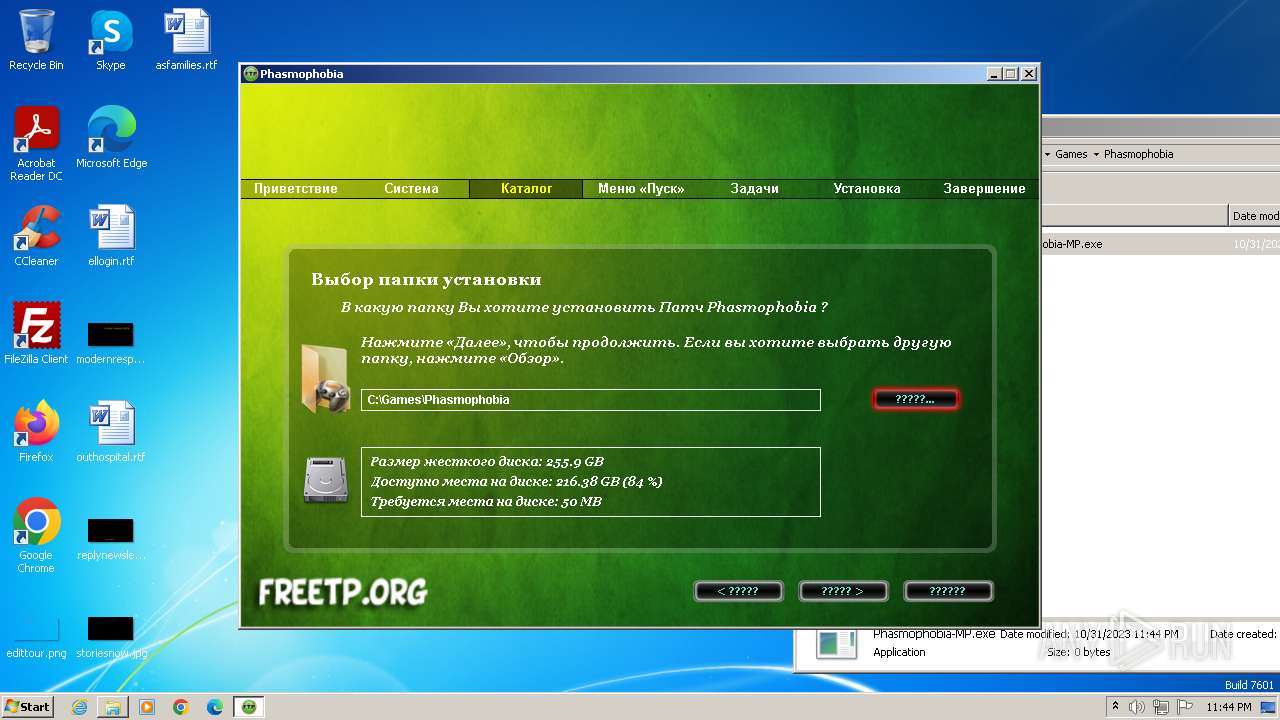Edit the C:\Games\Phasmophobia install path field

click(591, 400)
